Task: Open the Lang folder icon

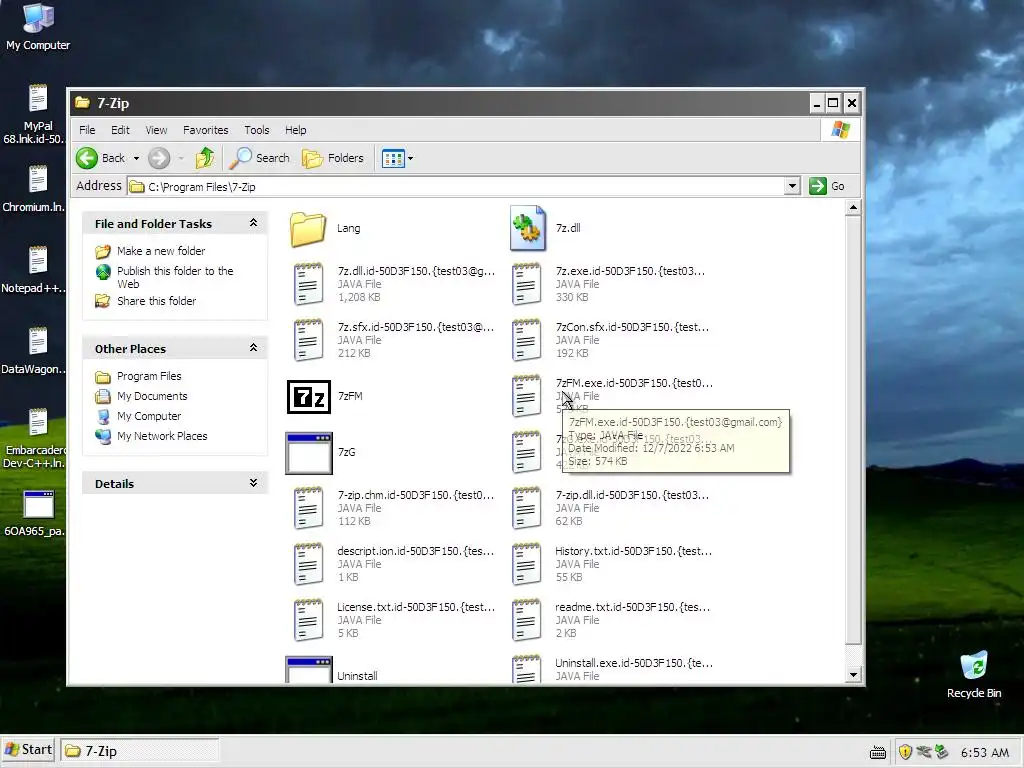Action: tap(308, 229)
